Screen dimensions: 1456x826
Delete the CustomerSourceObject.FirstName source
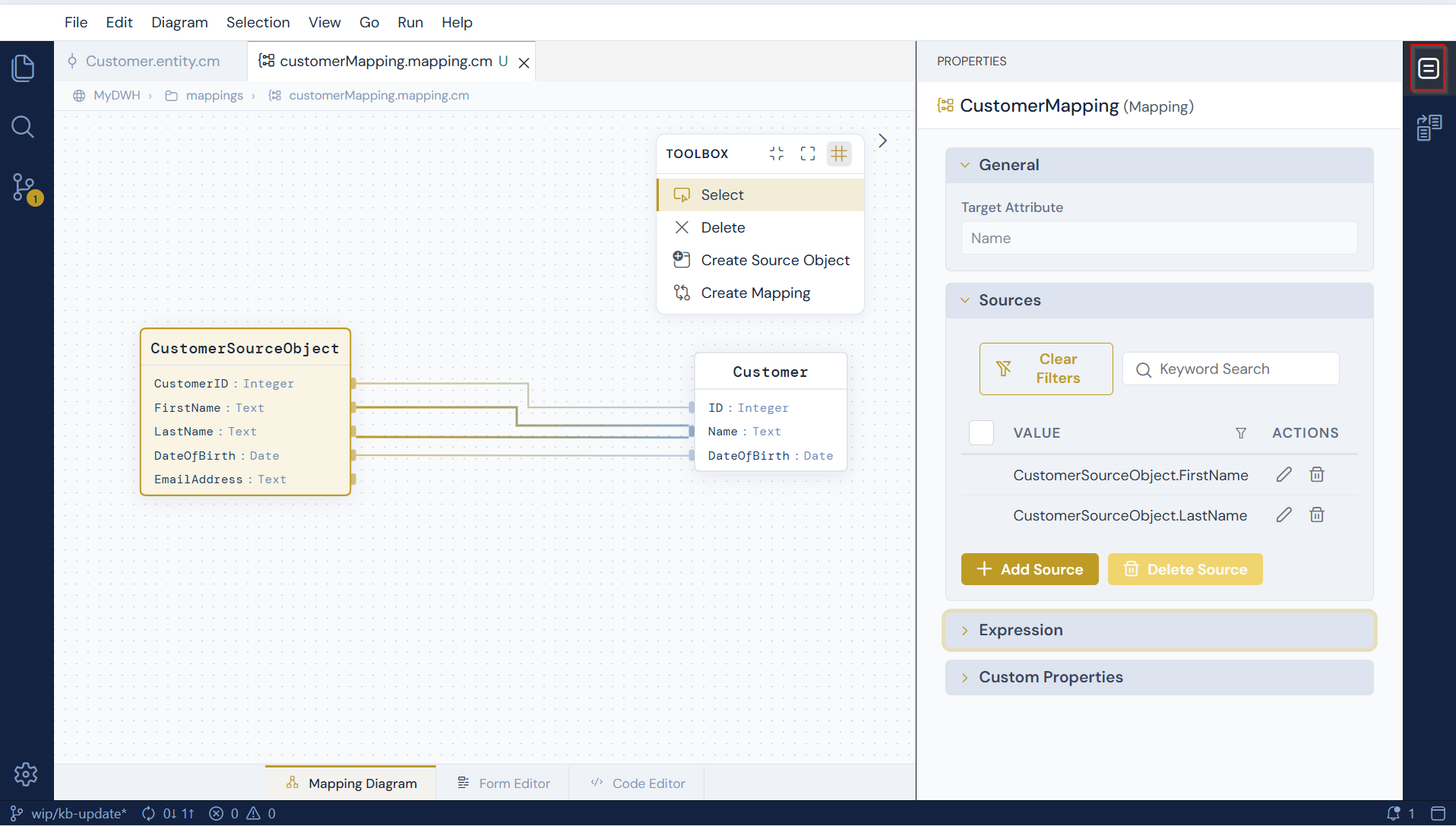pos(1317,475)
